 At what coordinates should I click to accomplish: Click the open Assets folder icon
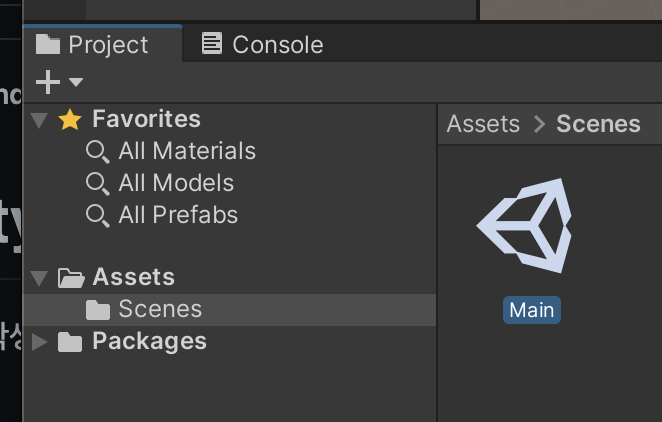click(71, 278)
